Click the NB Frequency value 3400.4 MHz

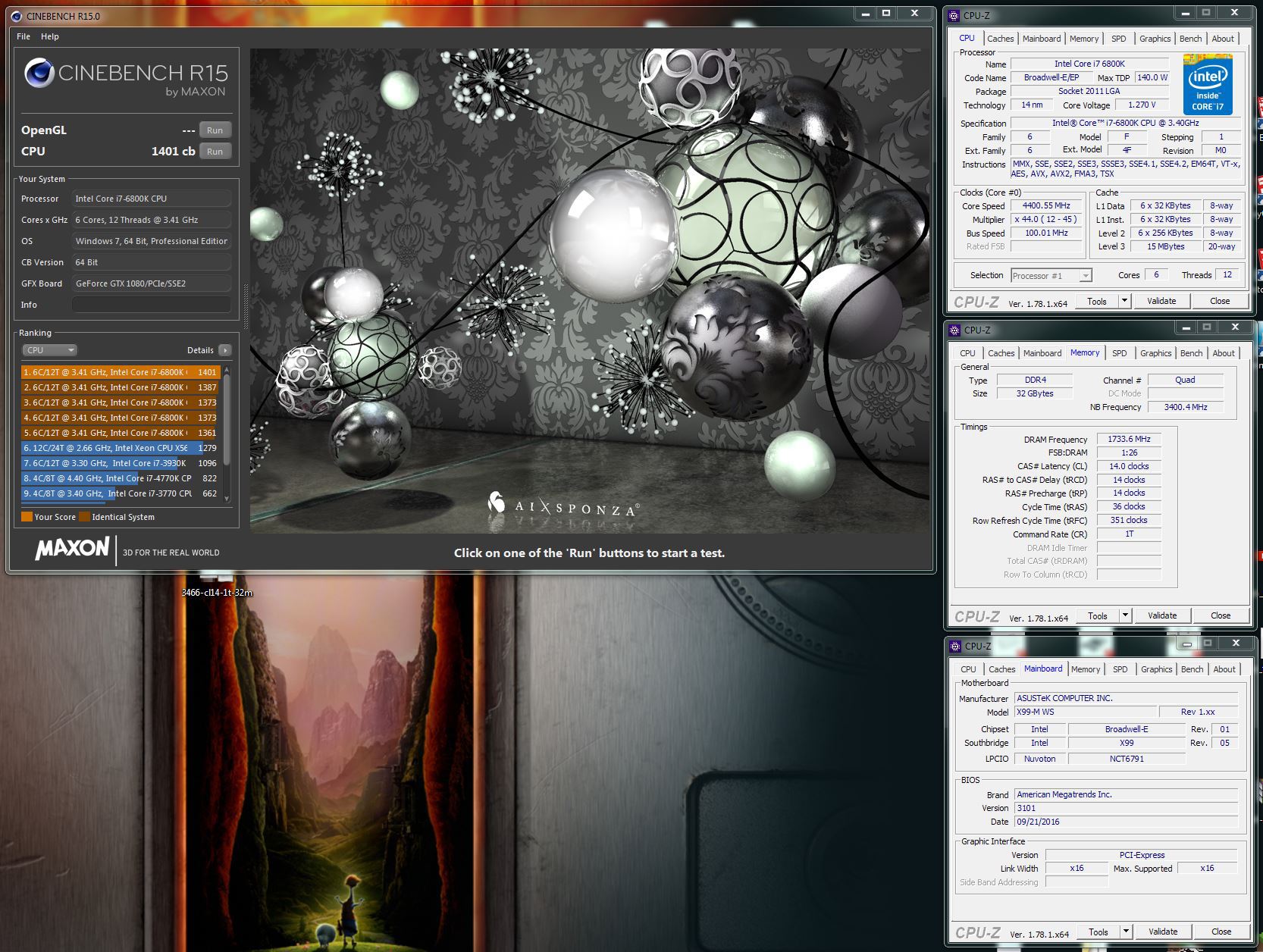coord(1186,407)
